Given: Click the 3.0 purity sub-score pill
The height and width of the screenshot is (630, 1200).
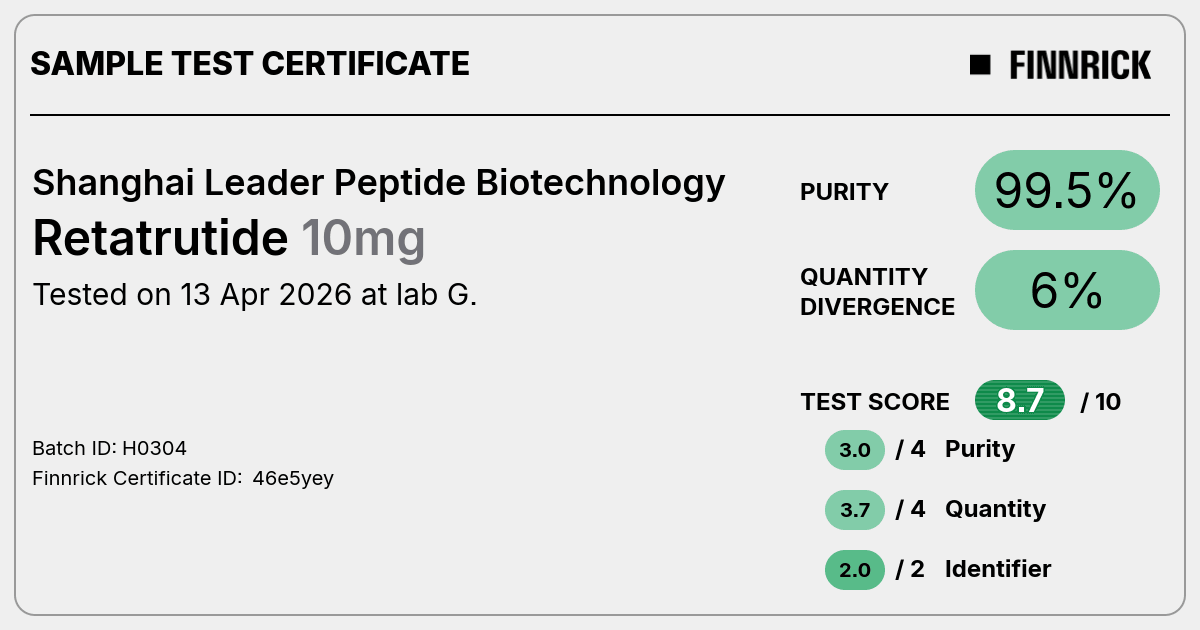Looking at the screenshot, I should click(x=855, y=450).
